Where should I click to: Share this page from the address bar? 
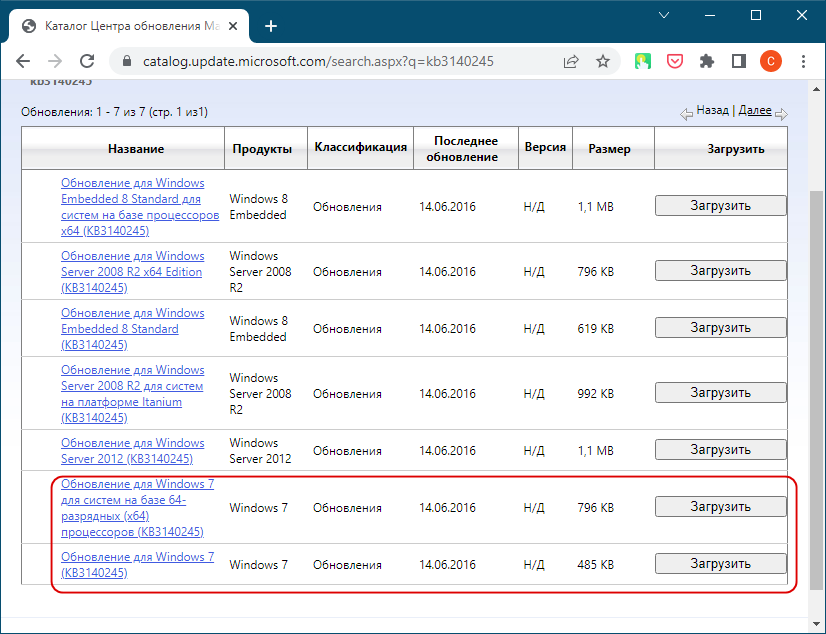571,62
